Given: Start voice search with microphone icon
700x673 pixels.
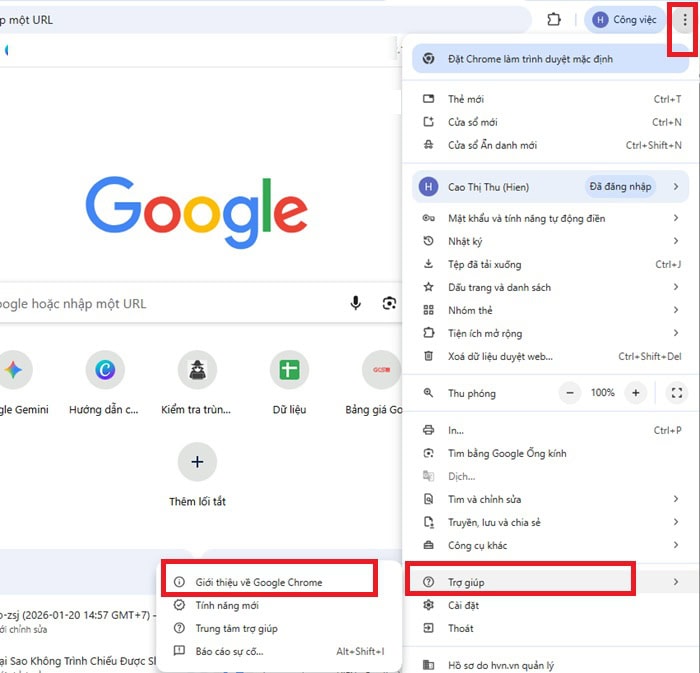Looking at the screenshot, I should [355, 303].
